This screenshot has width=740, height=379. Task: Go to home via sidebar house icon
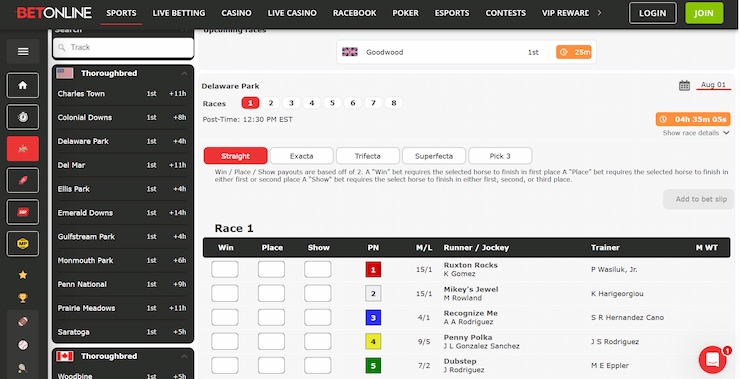[23, 85]
